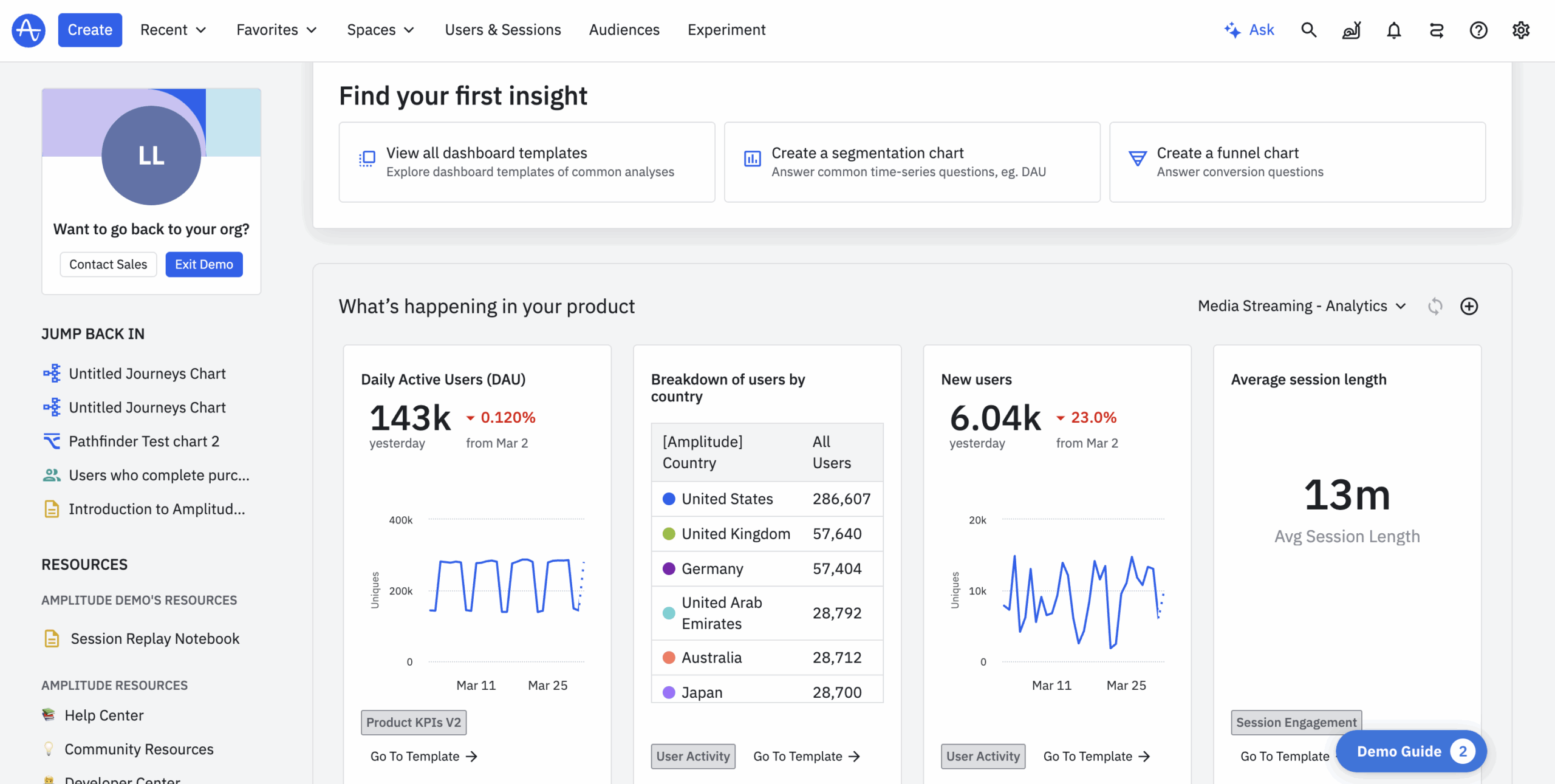The height and width of the screenshot is (784, 1555).
Task: Click the United States blue color dot
Action: tap(669, 499)
